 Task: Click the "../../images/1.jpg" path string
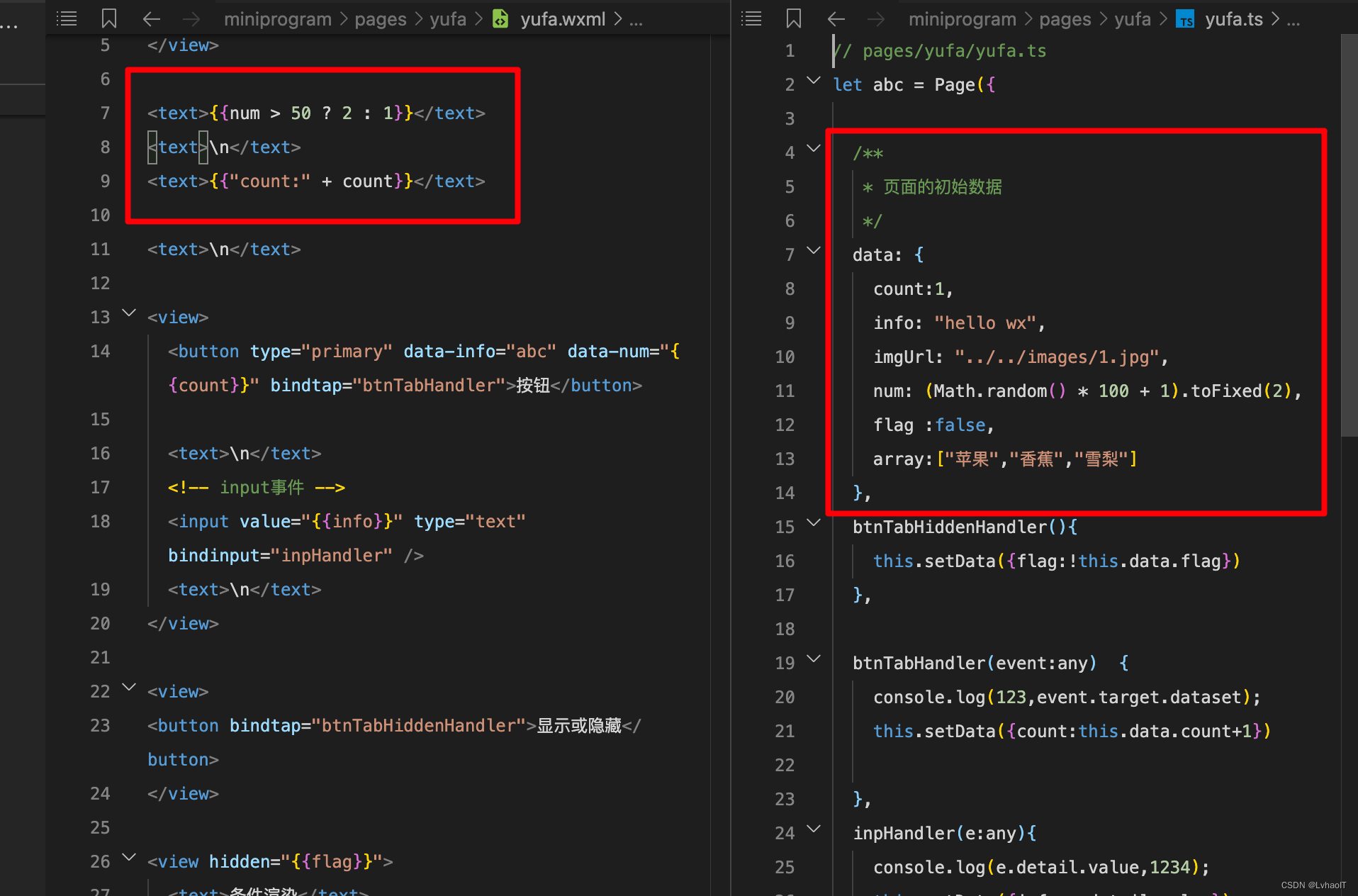point(1057,357)
